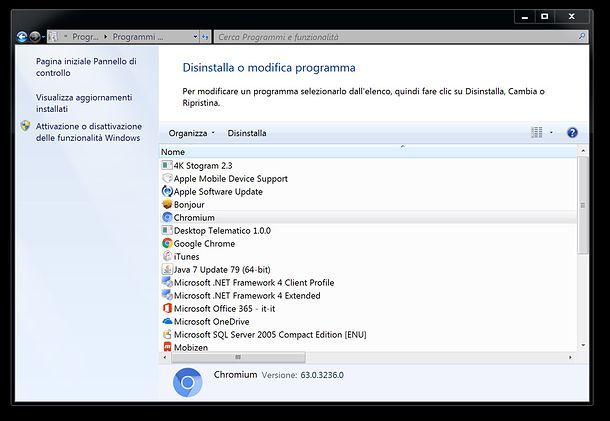This screenshot has height=421, width=610.
Task: Click the vertical scrollbar down arrow
Action: pyautogui.click(x=583, y=345)
